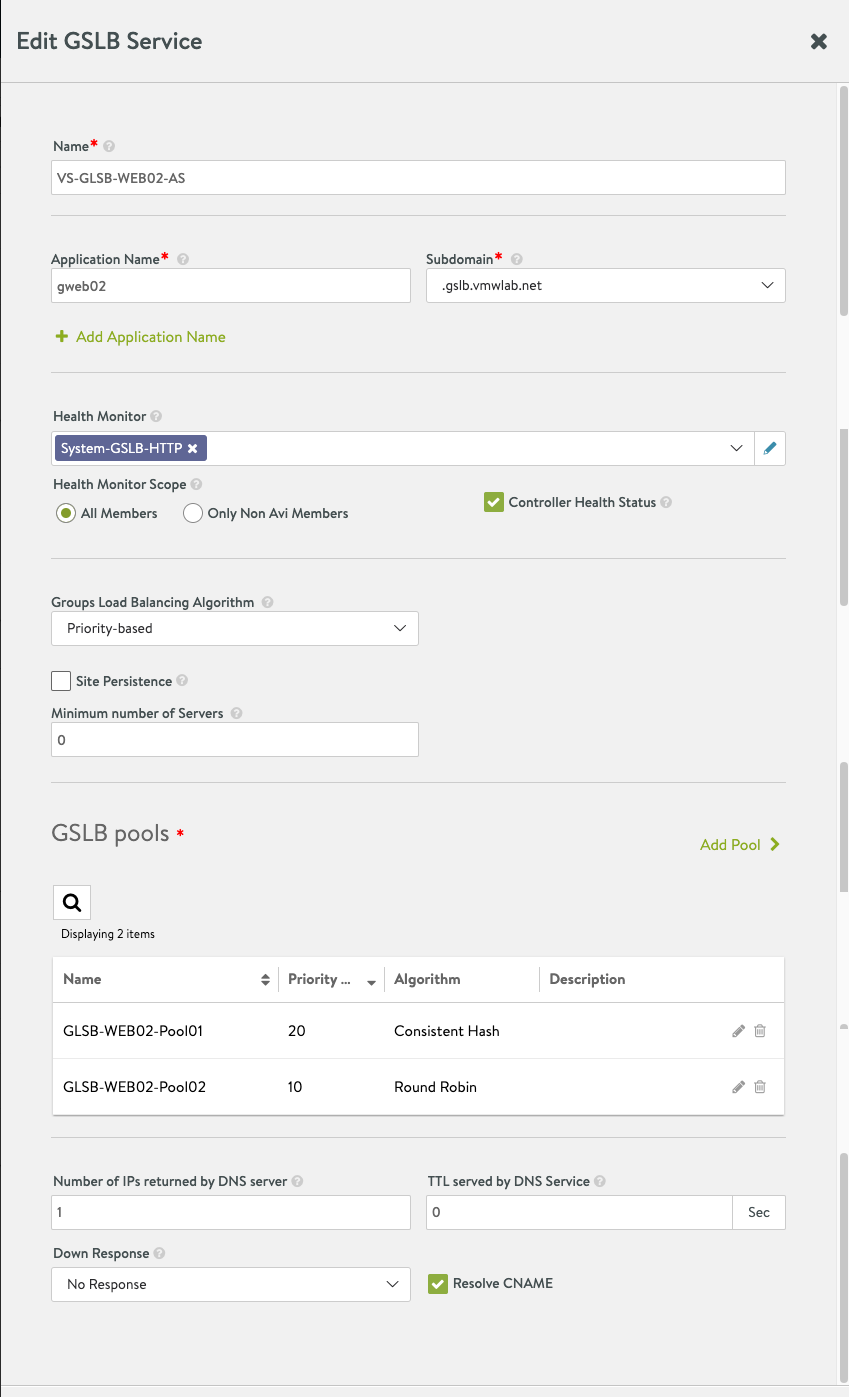Viewport: 849px width, 1397px height.
Task: Click Round Robin algorithm cell
Action: click(435, 1087)
